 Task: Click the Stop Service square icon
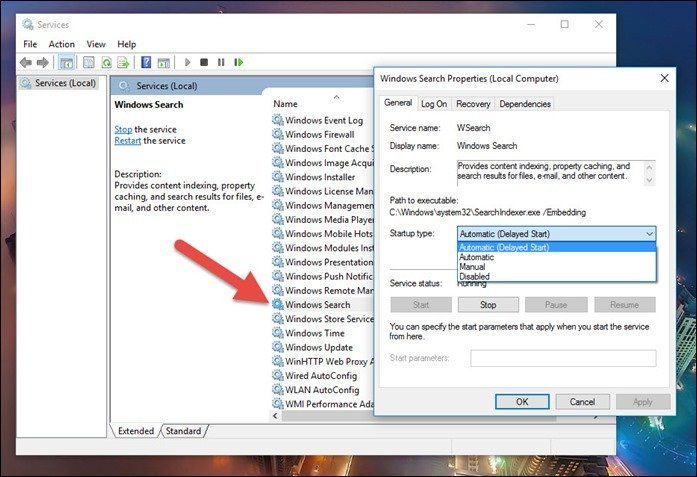point(204,62)
